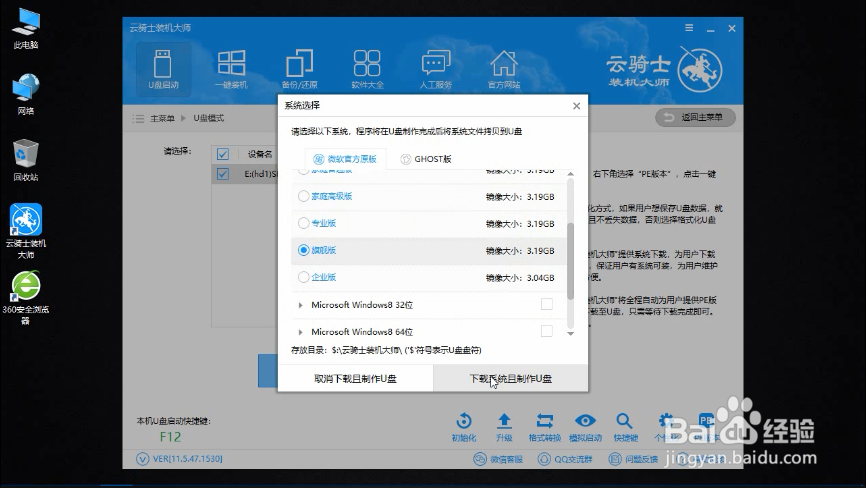
Task: Open 回收站 desktop icon
Action: [26, 160]
